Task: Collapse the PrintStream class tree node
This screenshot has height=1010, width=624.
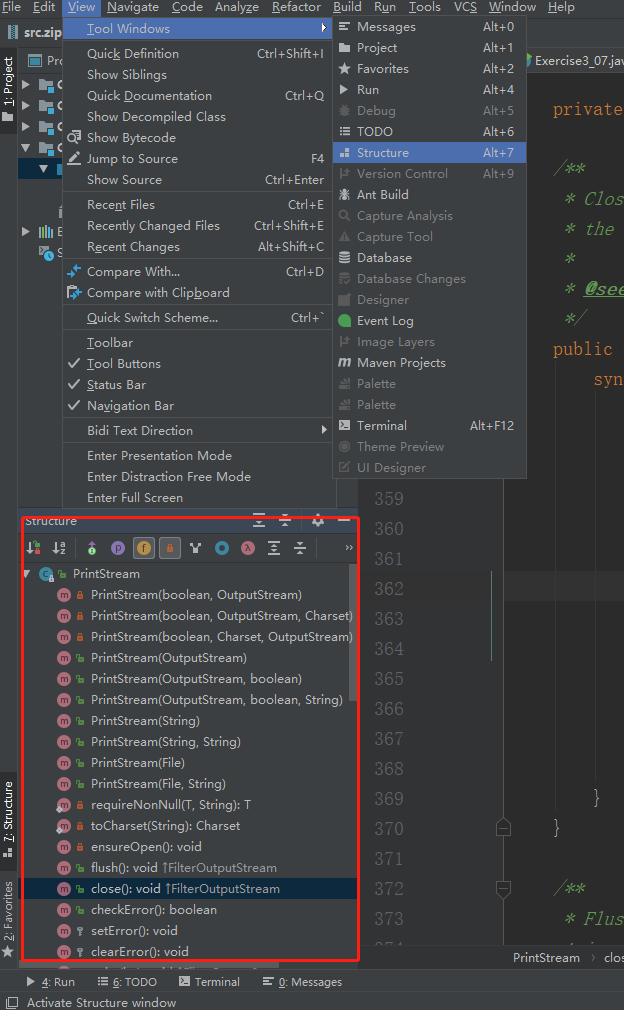Action: (x=27, y=575)
